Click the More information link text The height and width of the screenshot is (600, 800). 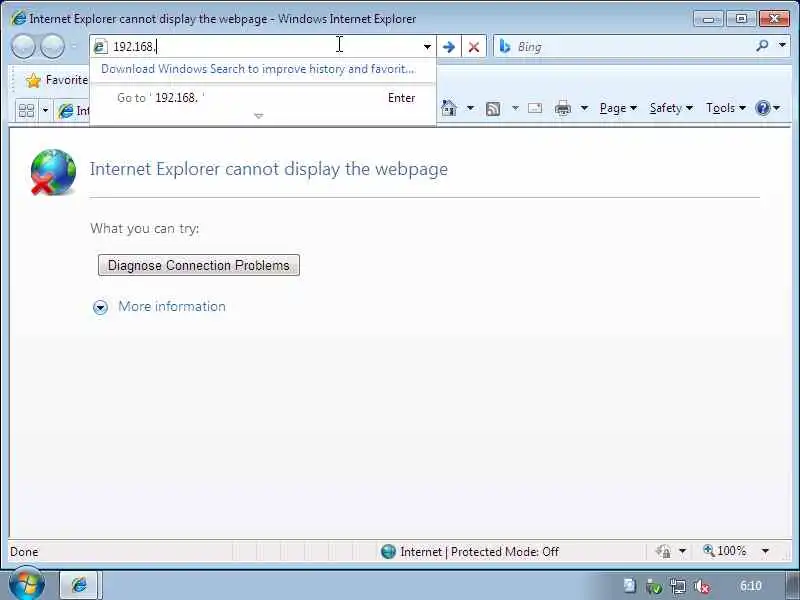tap(172, 306)
